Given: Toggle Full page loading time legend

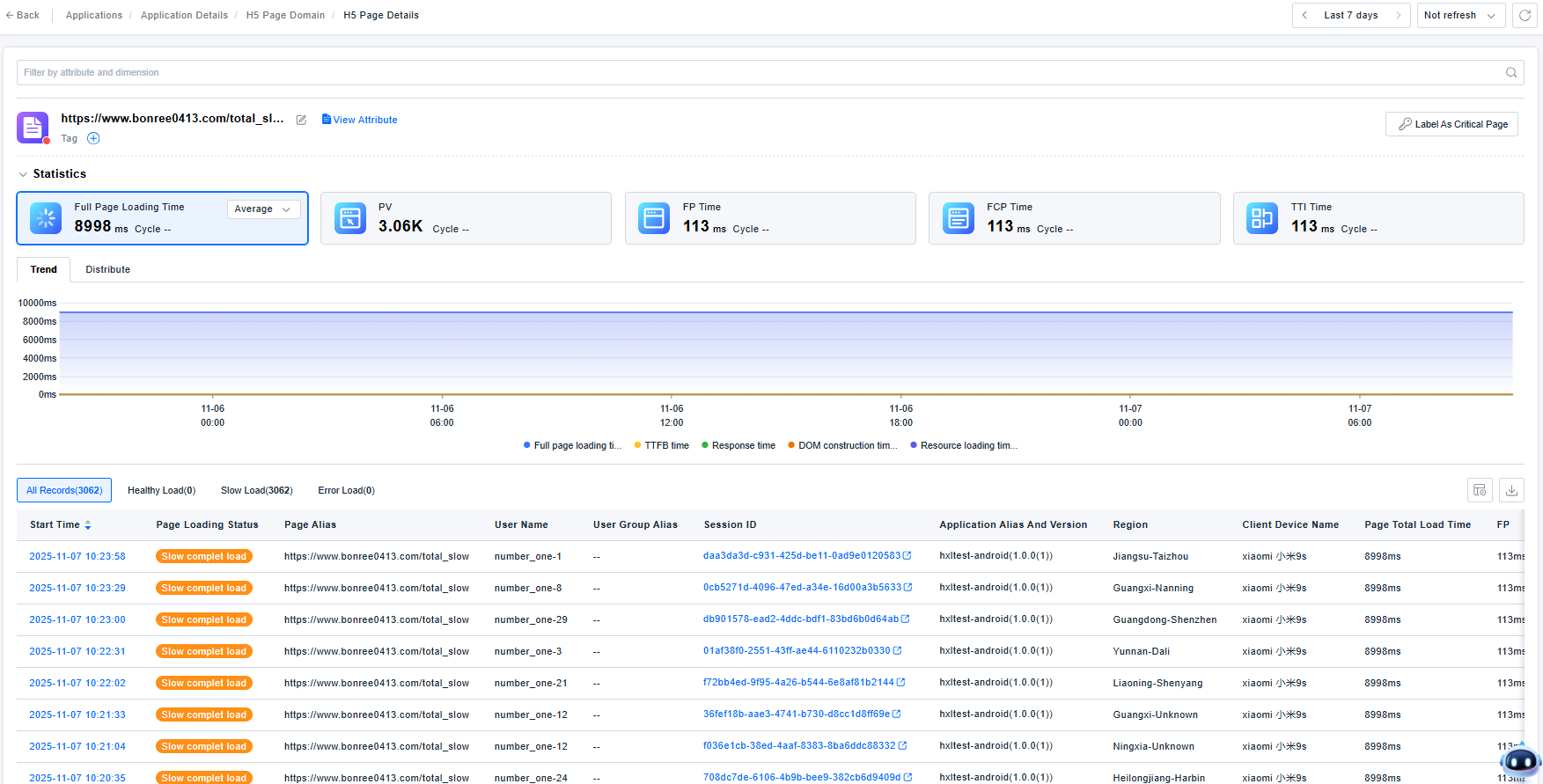Looking at the screenshot, I should click(572, 446).
